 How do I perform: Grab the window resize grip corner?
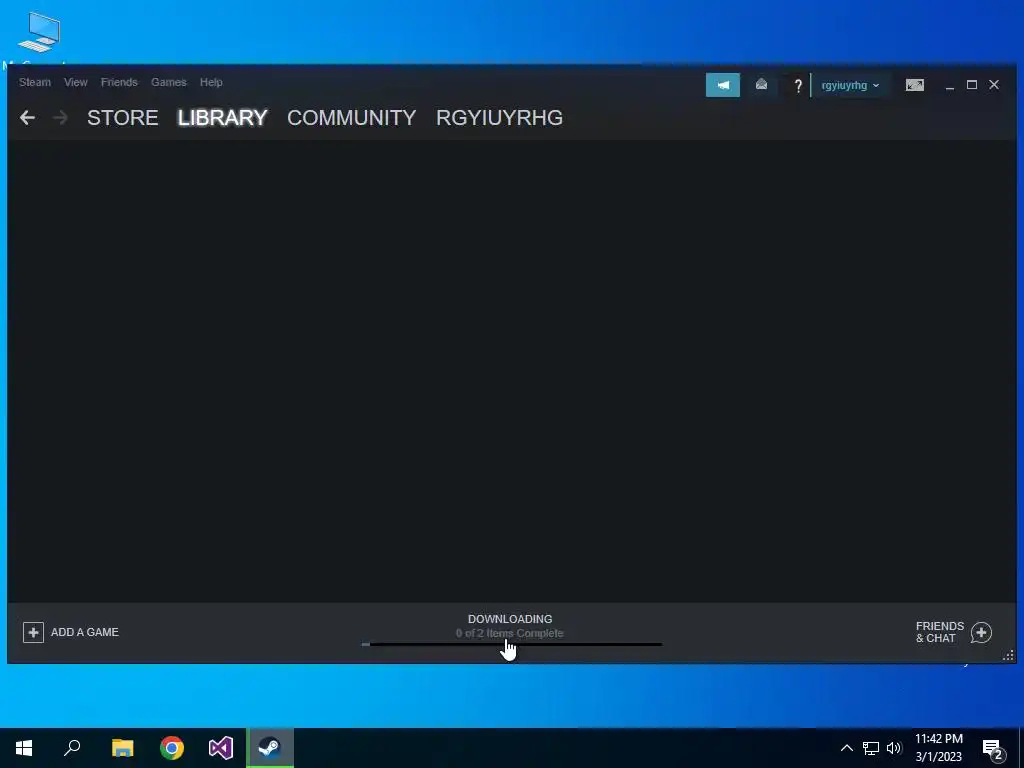pos(1008,655)
